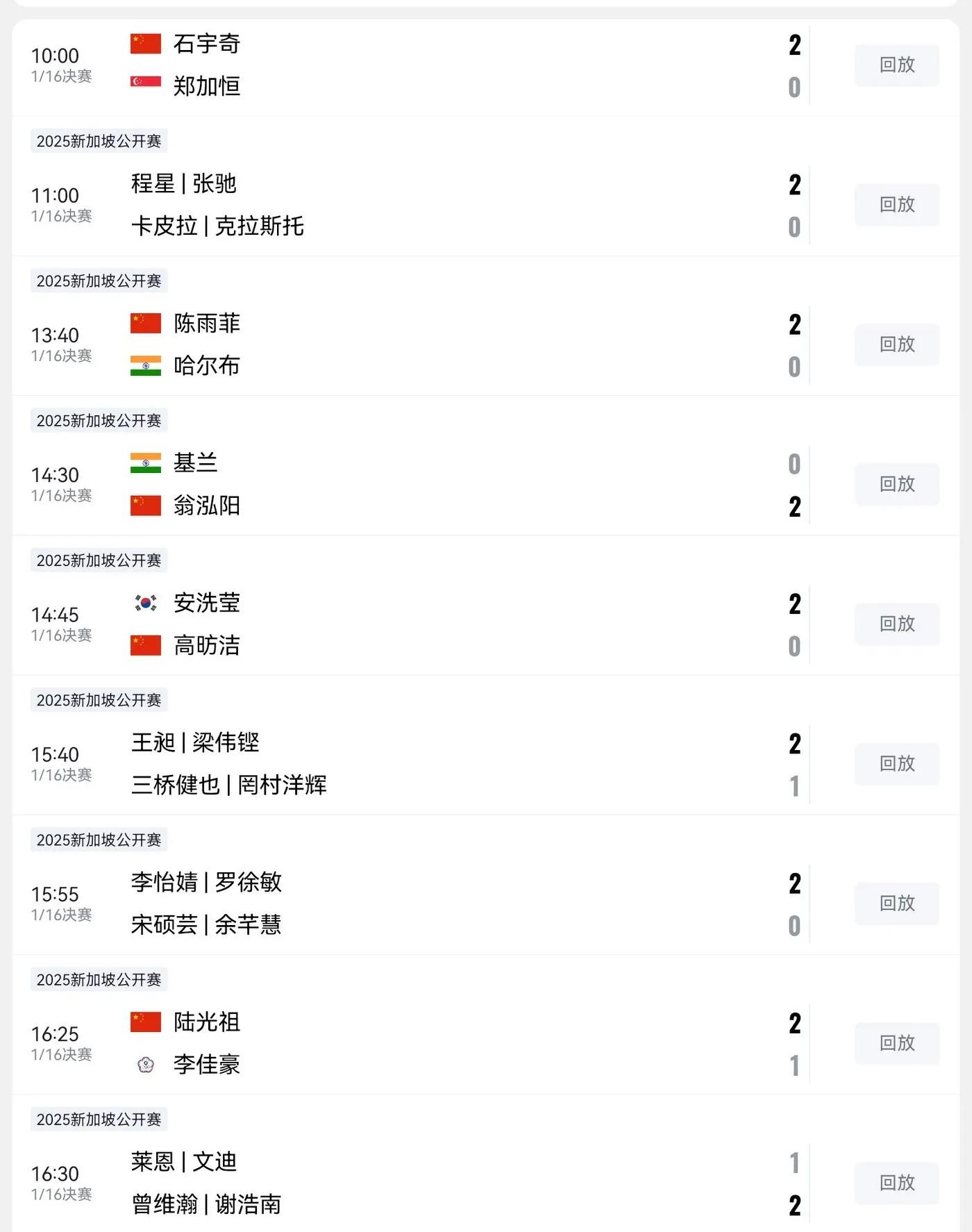972x1232 pixels.
Task: Tap Singapore flag beside 郑加恒
Action: click(x=146, y=82)
